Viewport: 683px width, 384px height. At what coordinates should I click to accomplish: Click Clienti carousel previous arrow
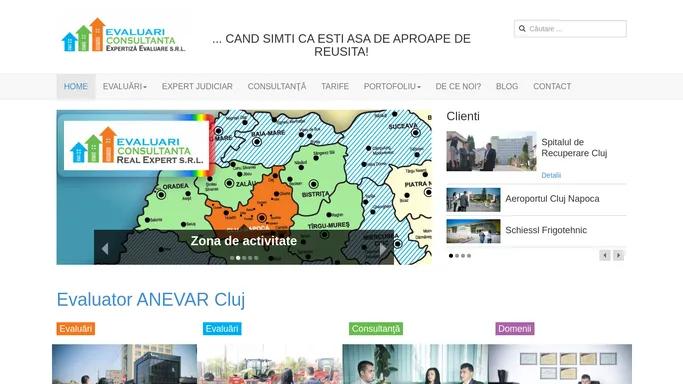click(605, 256)
